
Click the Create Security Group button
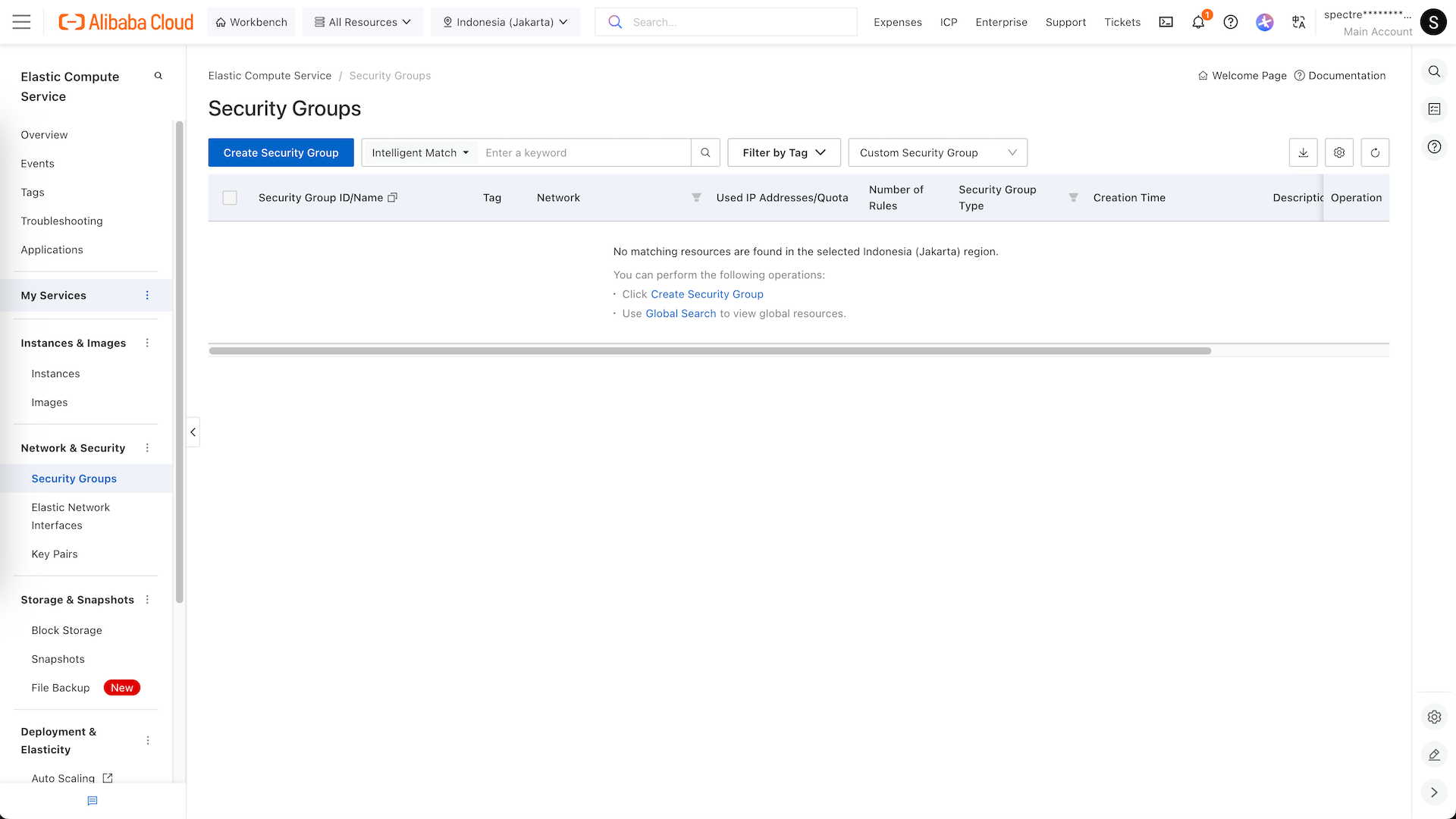(281, 152)
